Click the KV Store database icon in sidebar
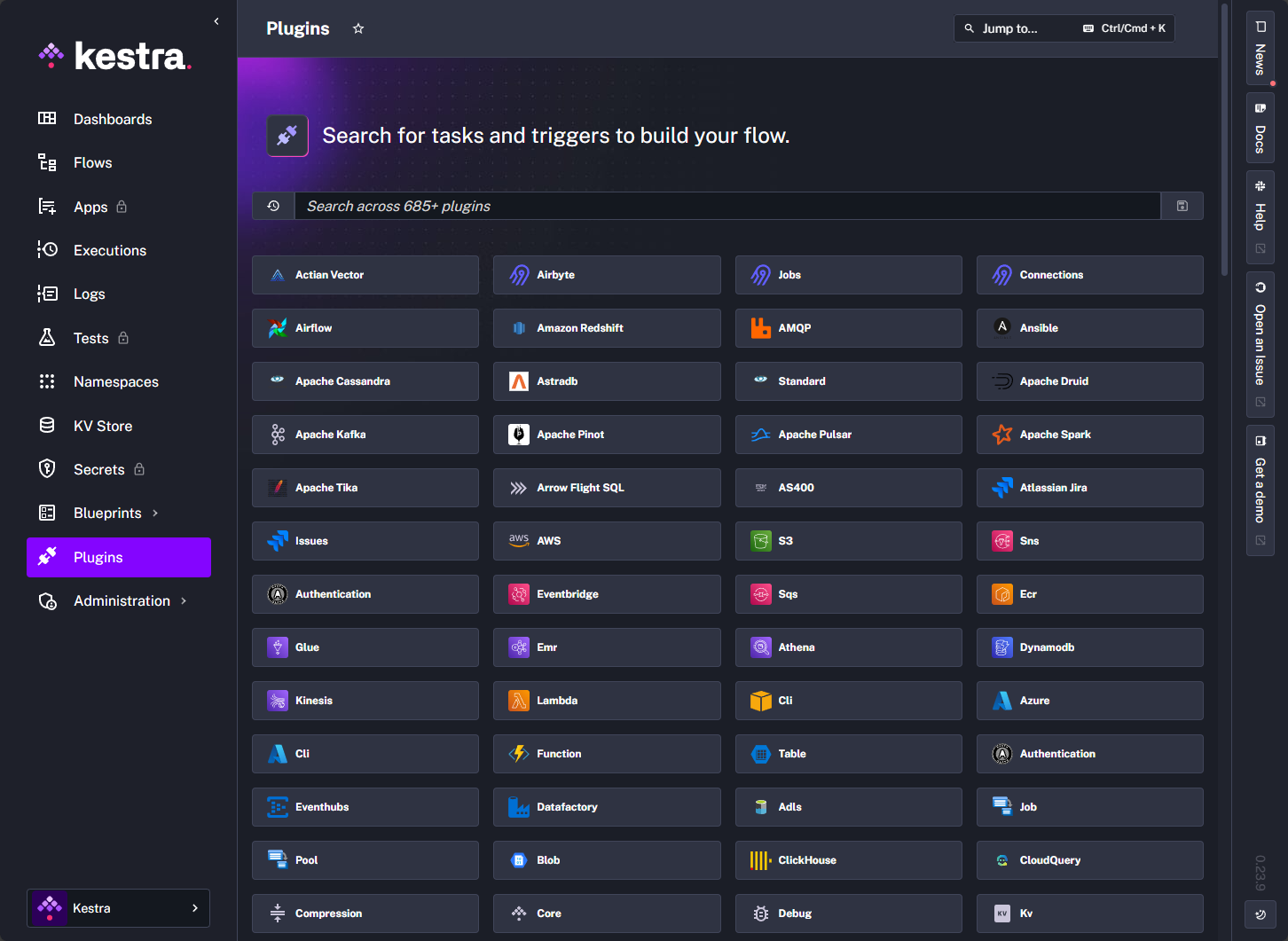 point(47,426)
